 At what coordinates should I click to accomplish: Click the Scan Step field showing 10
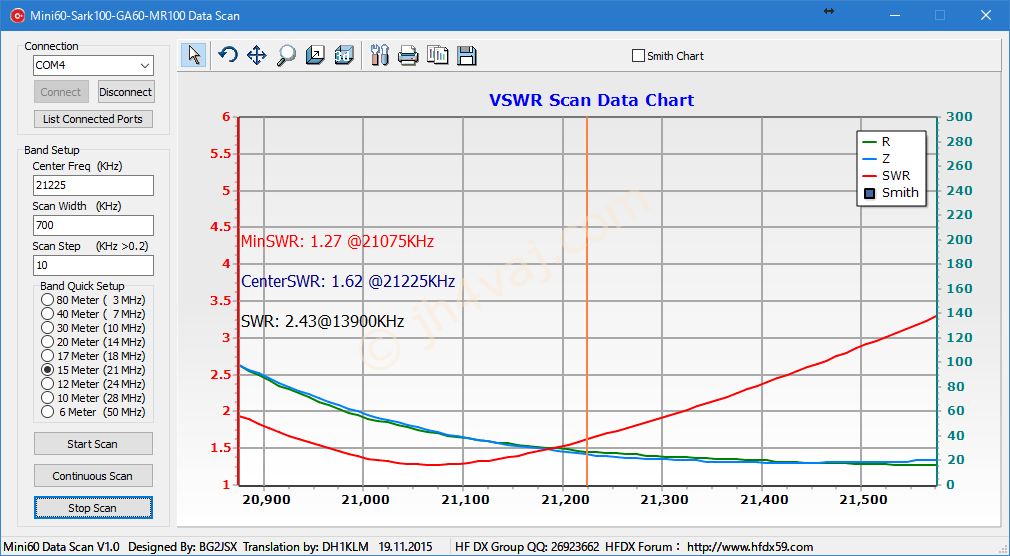point(93,265)
